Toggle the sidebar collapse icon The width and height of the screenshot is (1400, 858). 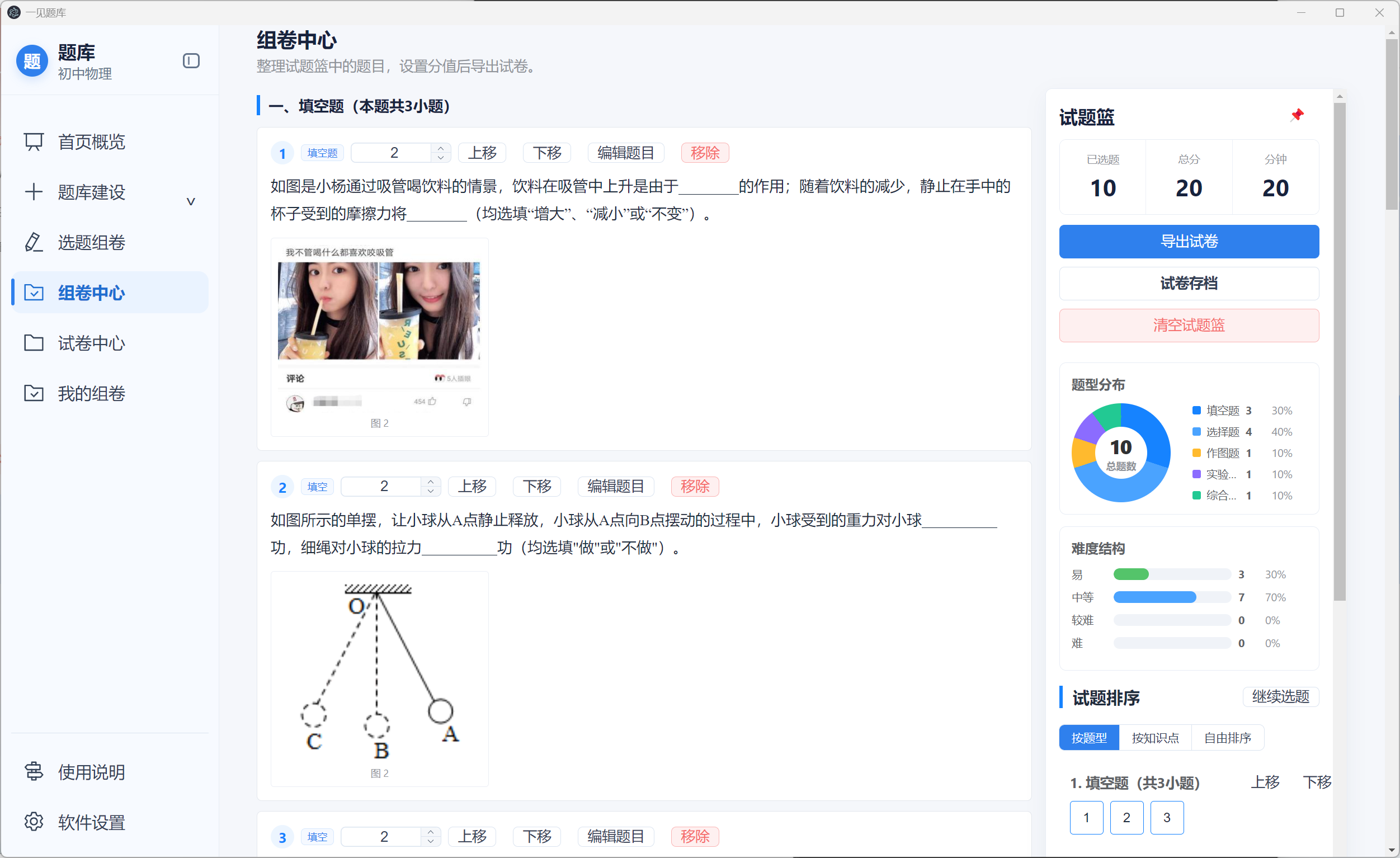point(191,61)
